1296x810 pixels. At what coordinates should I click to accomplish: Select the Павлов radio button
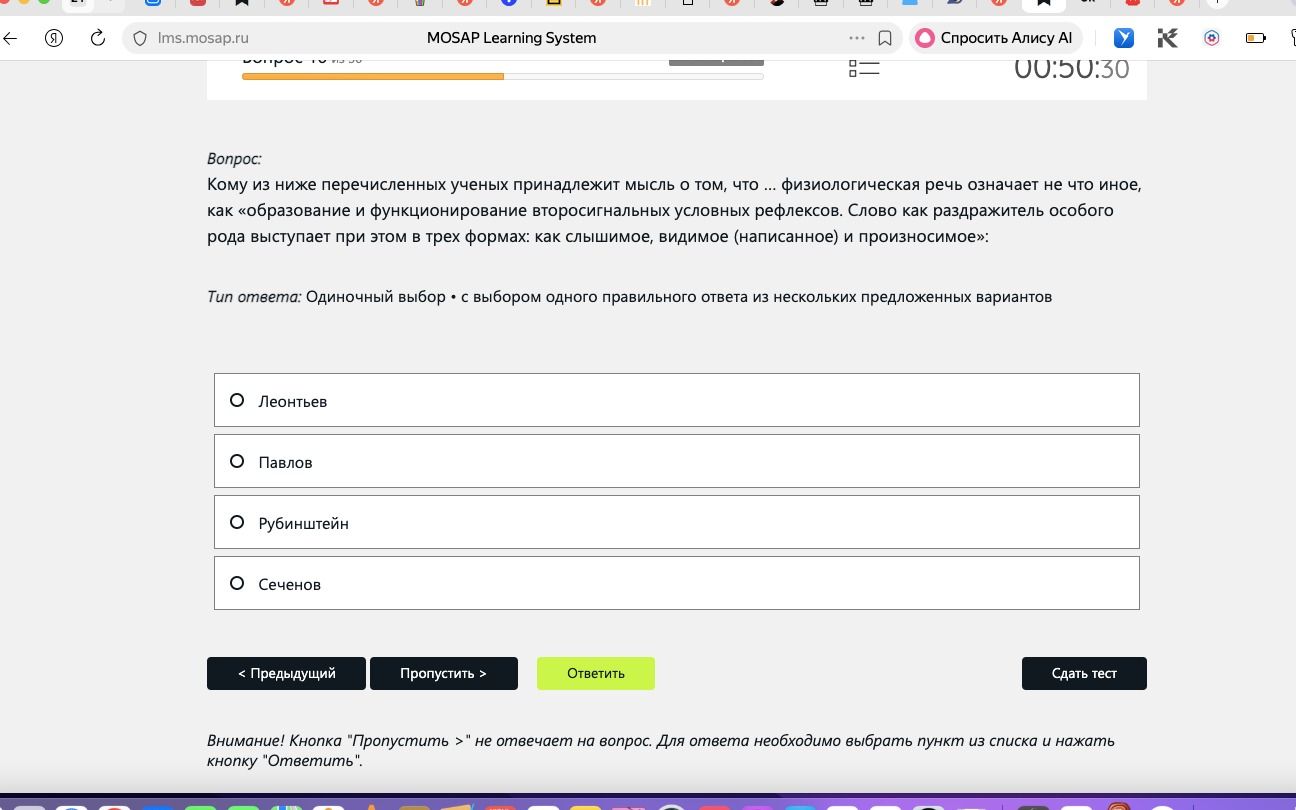coord(237,461)
